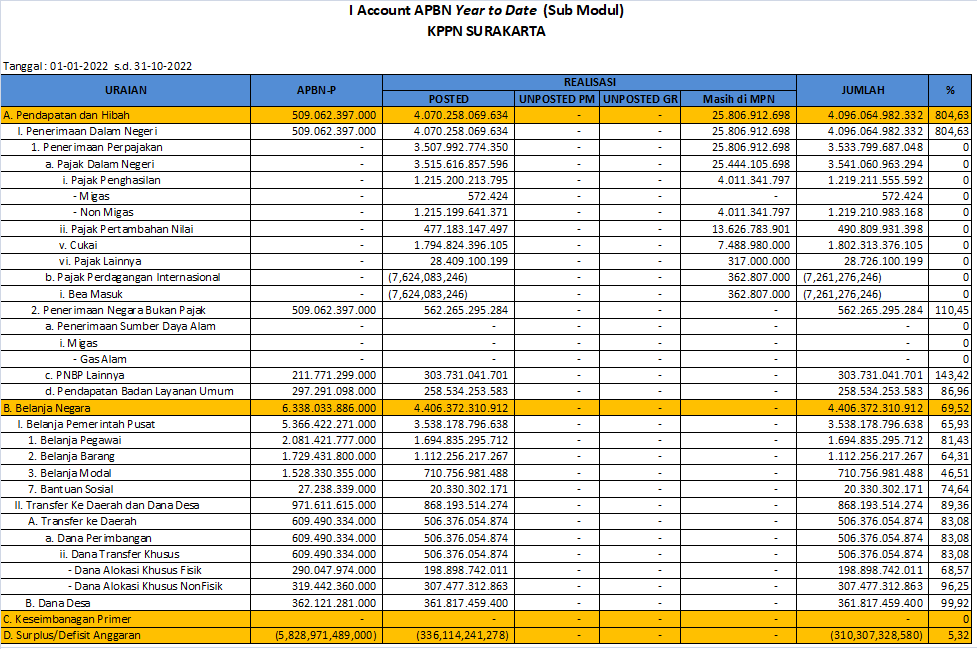Select Belanja Pegawai budget 2.081.421.777.000

(329, 440)
